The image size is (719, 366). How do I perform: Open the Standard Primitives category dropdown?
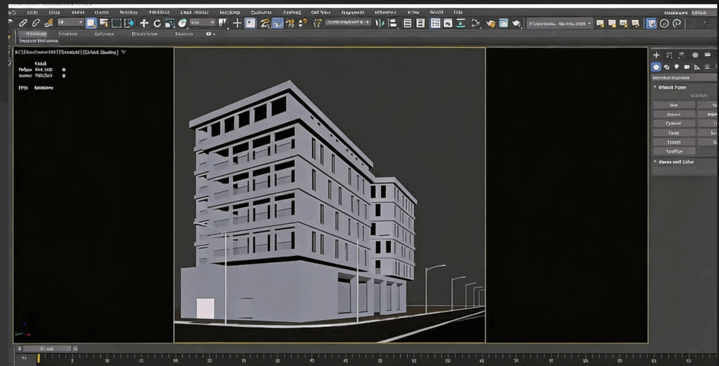click(x=684, y=78)
